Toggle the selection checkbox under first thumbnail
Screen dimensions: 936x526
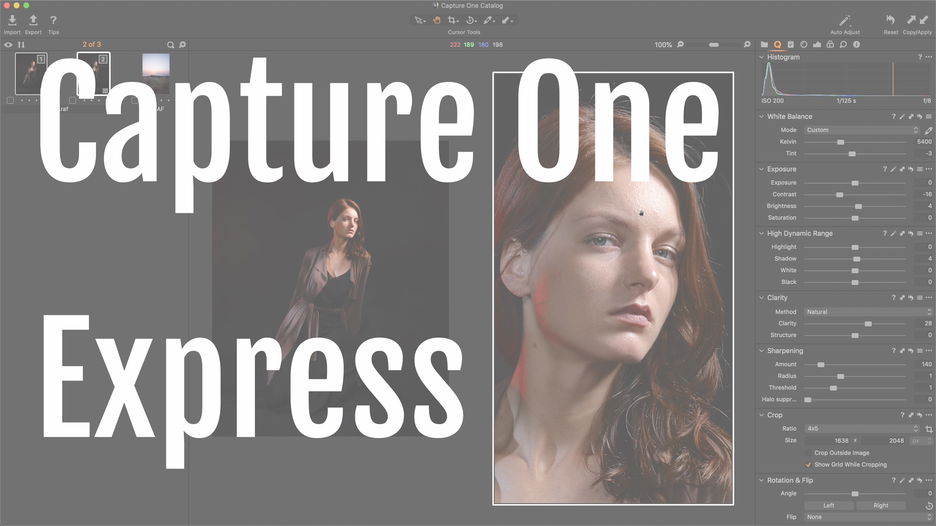[10, 100]
